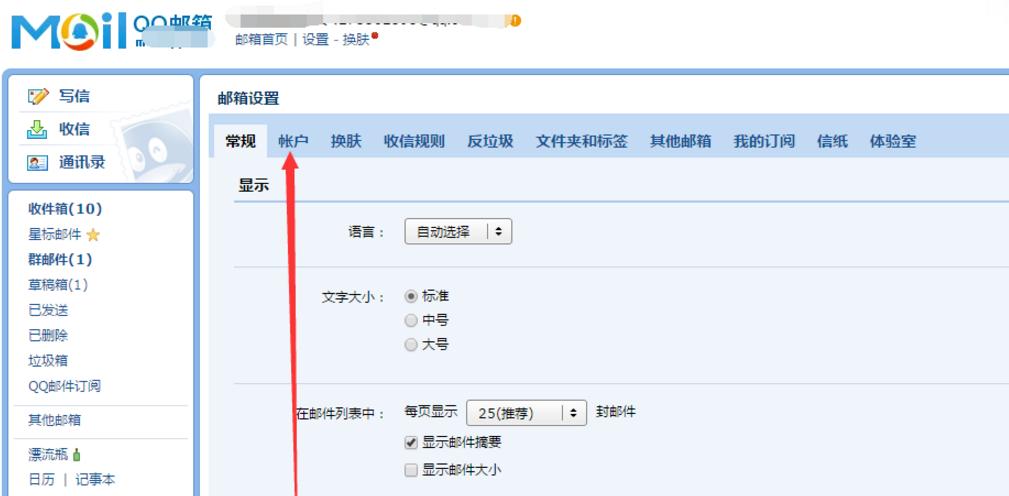Go to the 反垃圾 tab
Viewport: 1009px width, 496px height.
[x=490, y=142]
